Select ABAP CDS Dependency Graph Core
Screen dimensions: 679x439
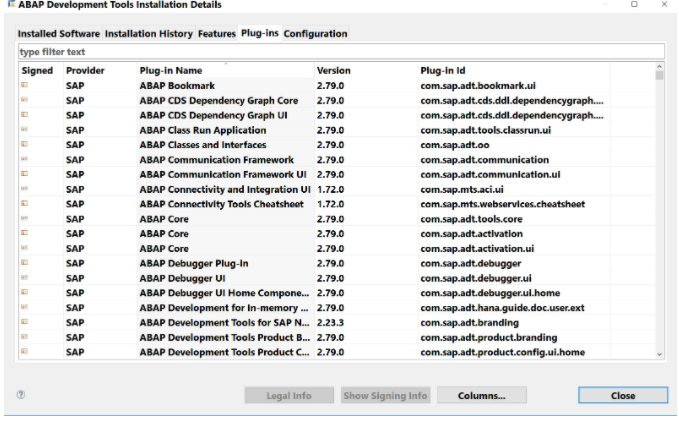pos(337,100)
